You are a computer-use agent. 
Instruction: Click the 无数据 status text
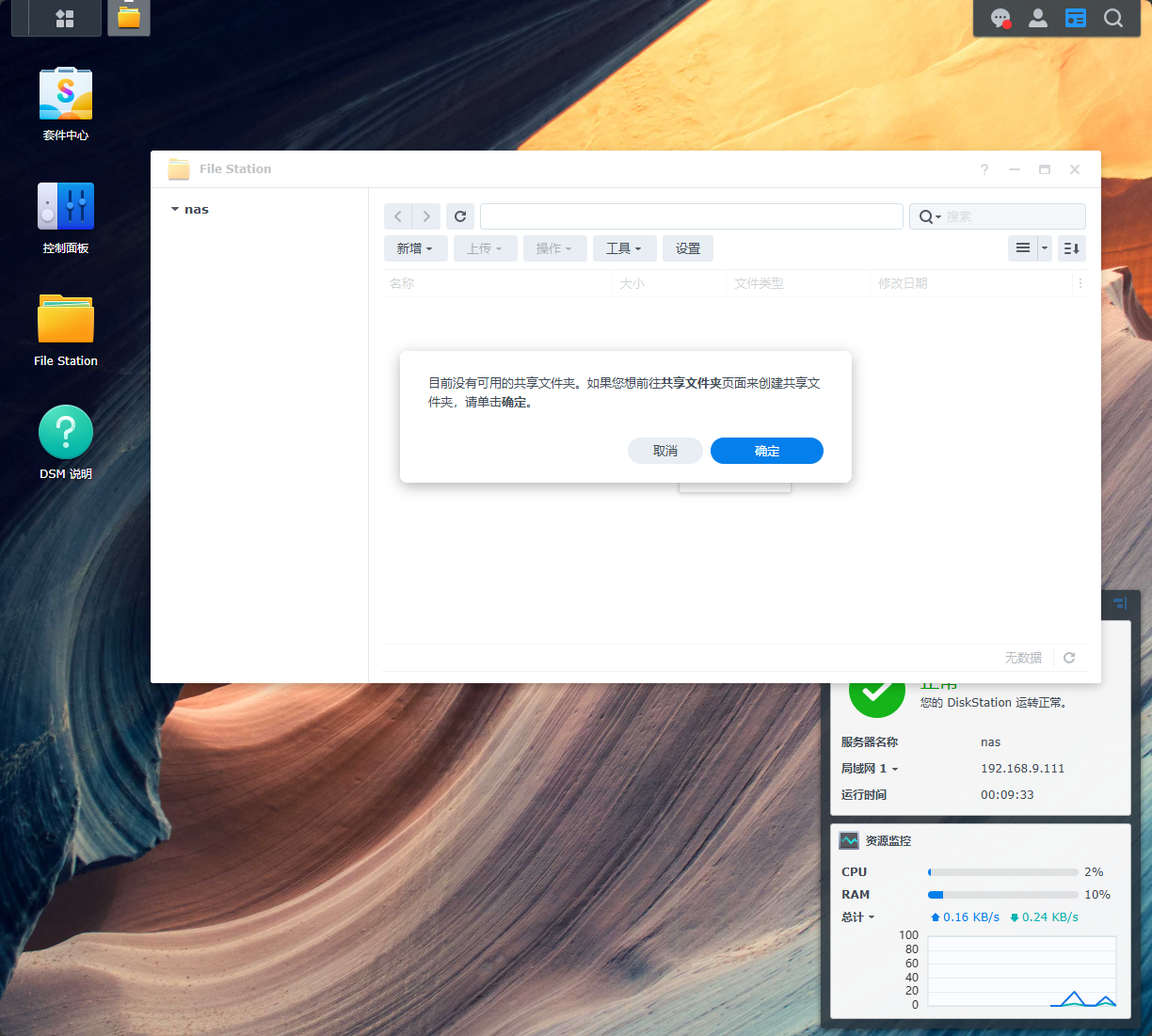pos(1023,658)
